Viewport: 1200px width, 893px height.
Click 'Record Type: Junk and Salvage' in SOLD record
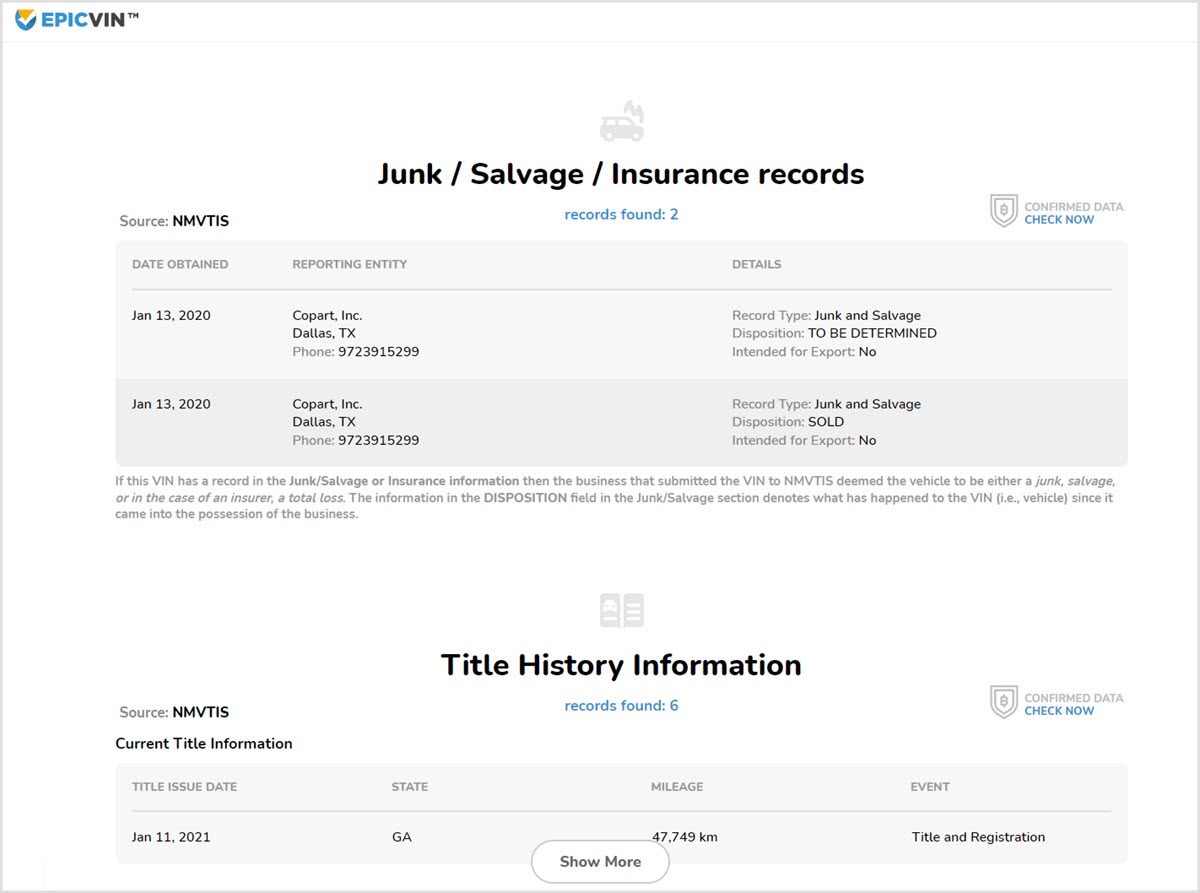[x=826, y=404]
